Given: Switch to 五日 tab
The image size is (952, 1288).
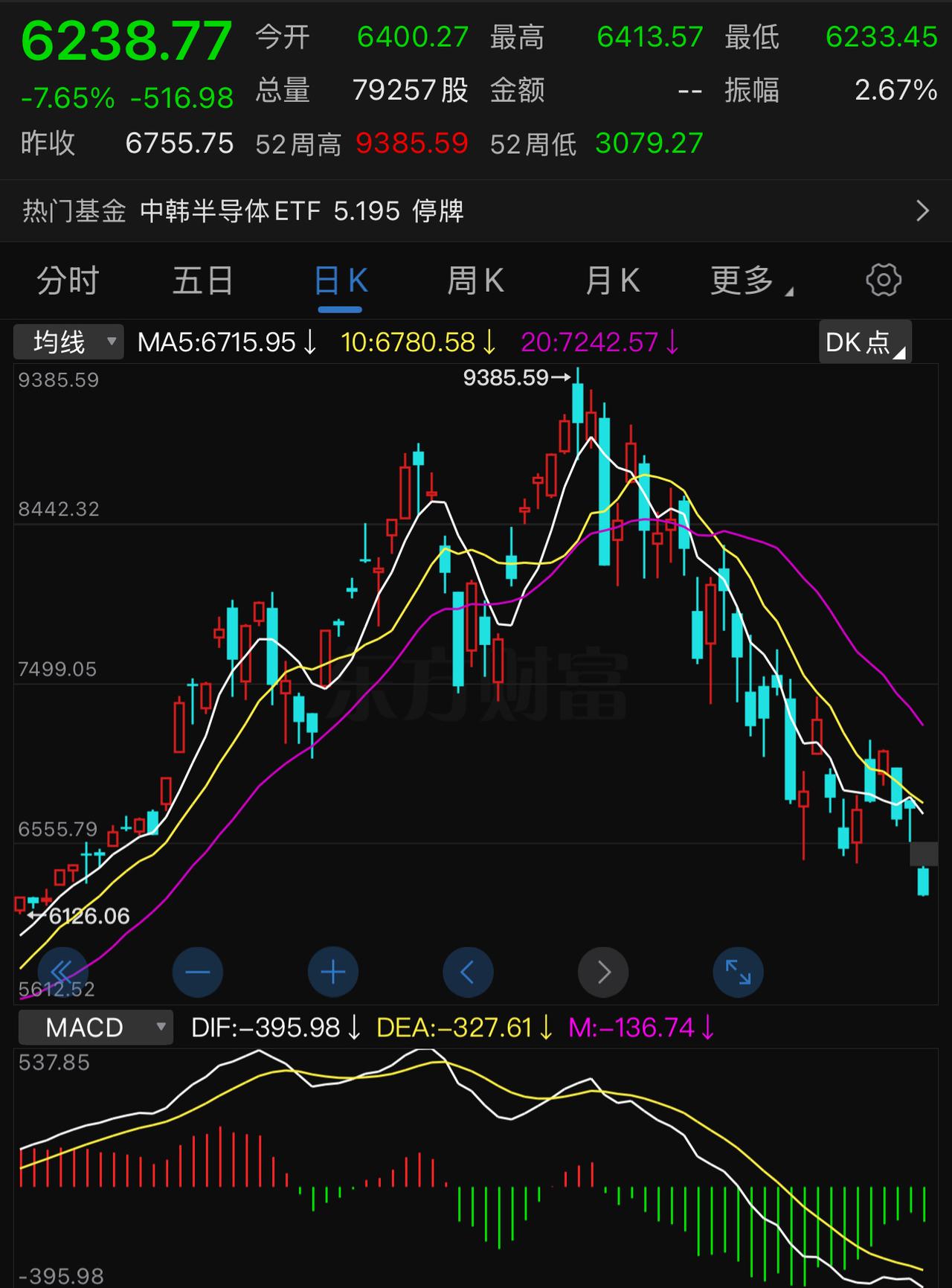Looking at the screenshot, I should coord(203,281).
